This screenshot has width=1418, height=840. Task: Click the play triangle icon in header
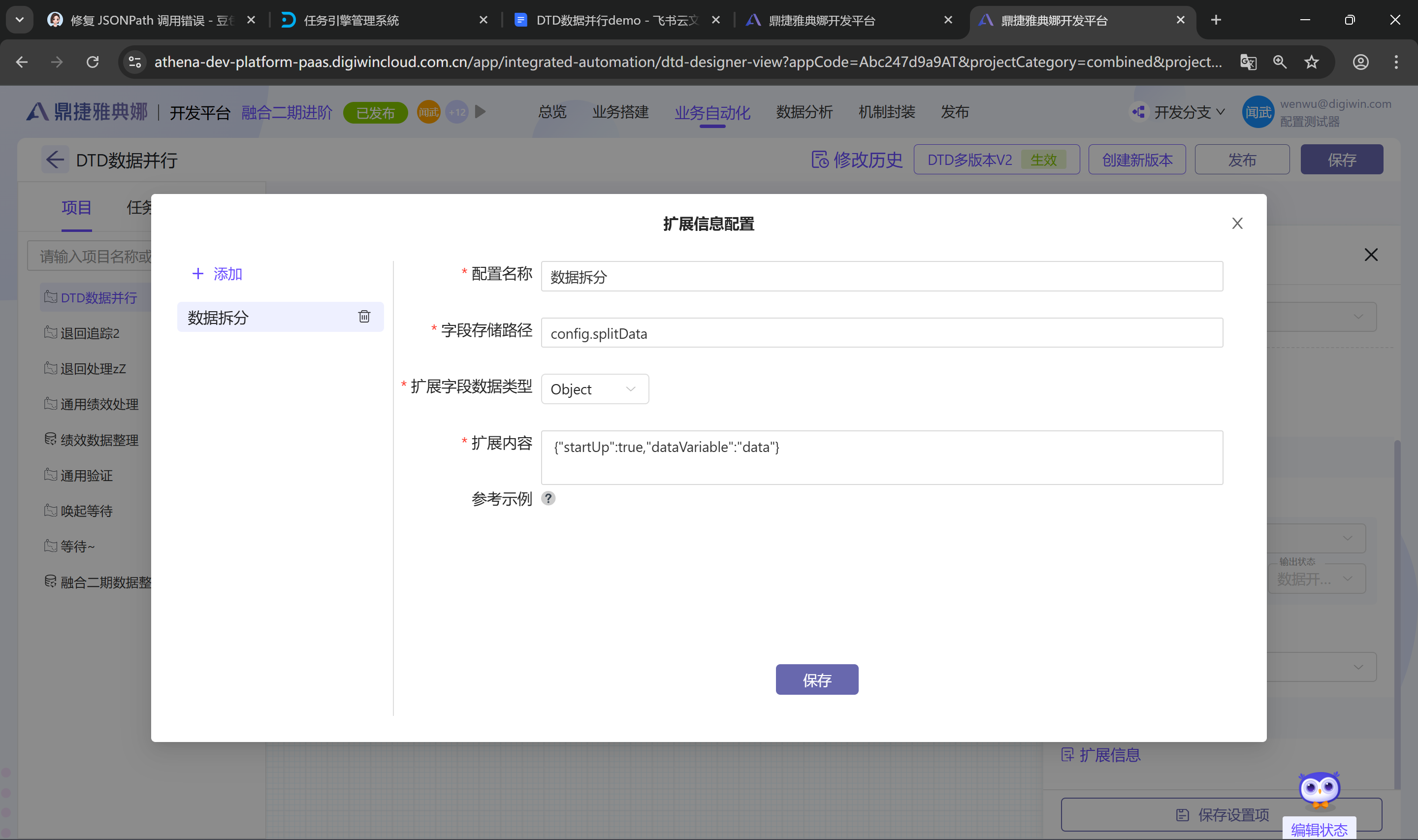coord(481,112)
